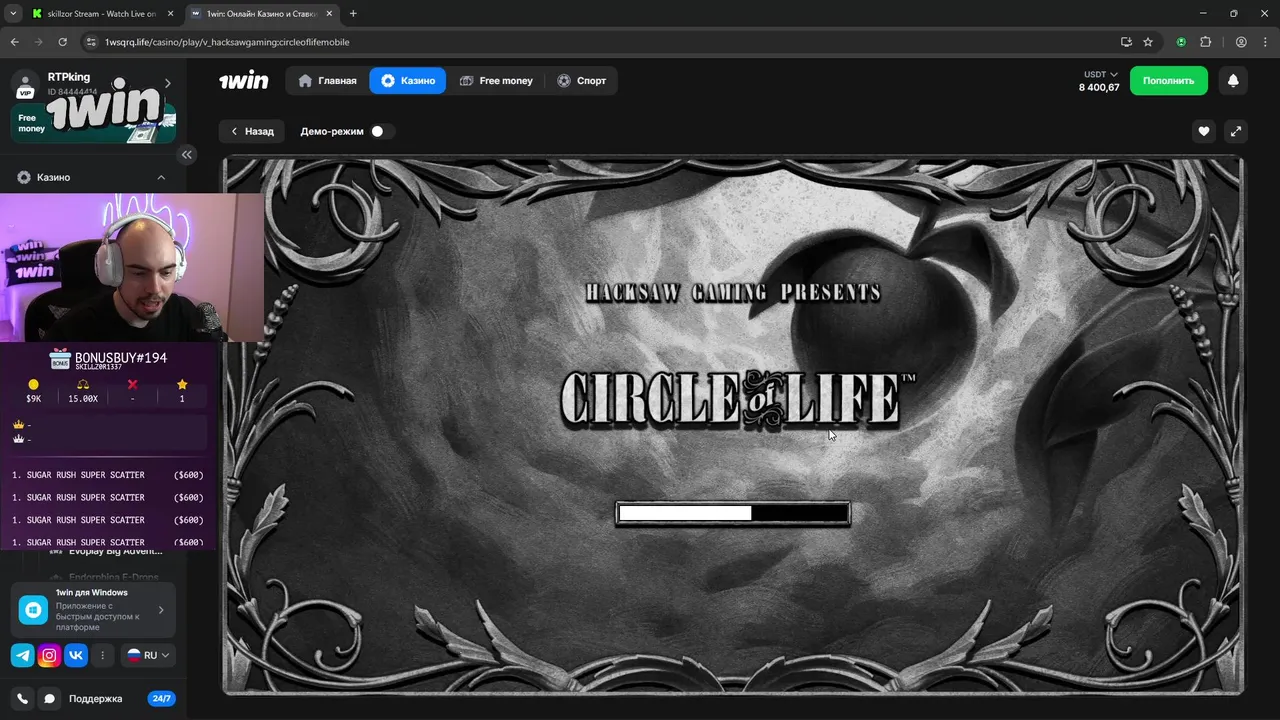Open the chat support bubble icon
This screenshot has width=1280, height=720.
pyautogui.click(x=49, y=698)
